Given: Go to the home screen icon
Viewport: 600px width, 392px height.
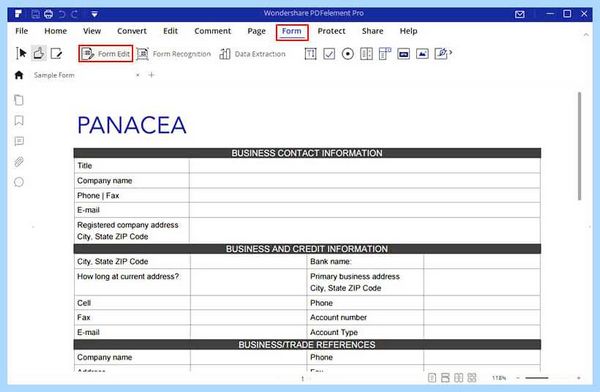Looking at the screenshot, I should pyautogui.click(x=19, y=75).
